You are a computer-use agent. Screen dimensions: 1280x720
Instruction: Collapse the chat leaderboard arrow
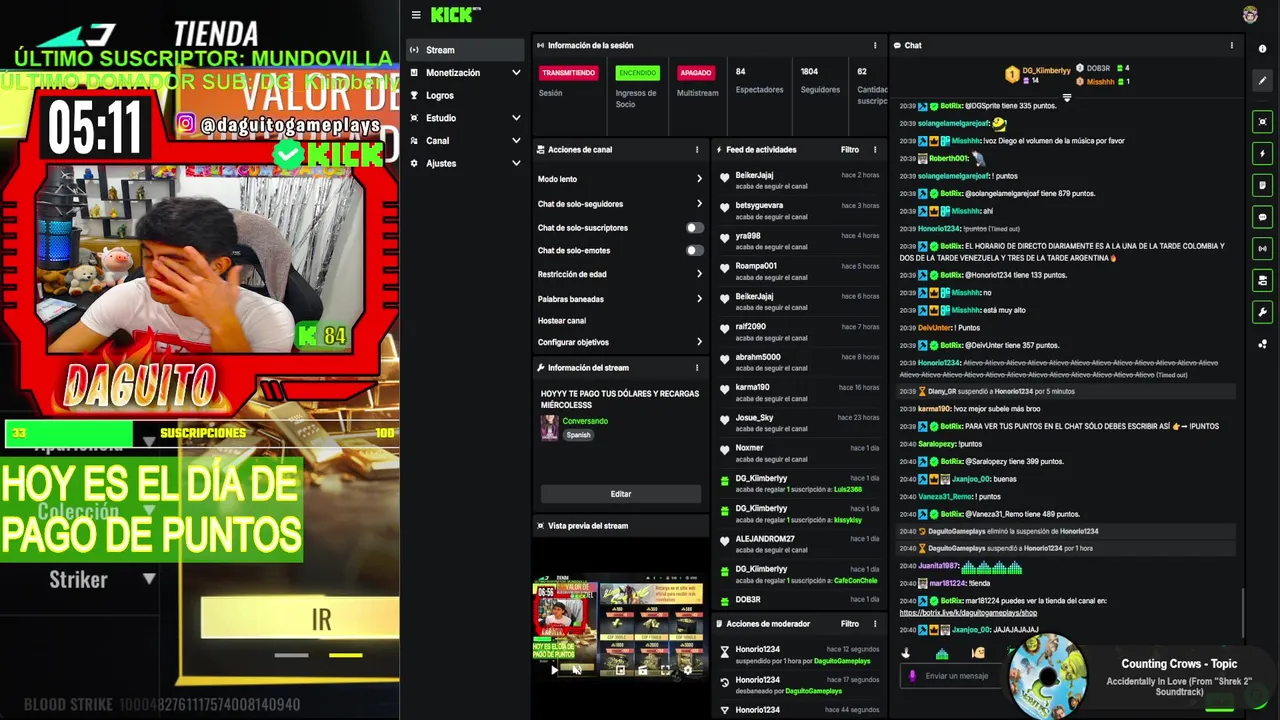[1067, 97]
